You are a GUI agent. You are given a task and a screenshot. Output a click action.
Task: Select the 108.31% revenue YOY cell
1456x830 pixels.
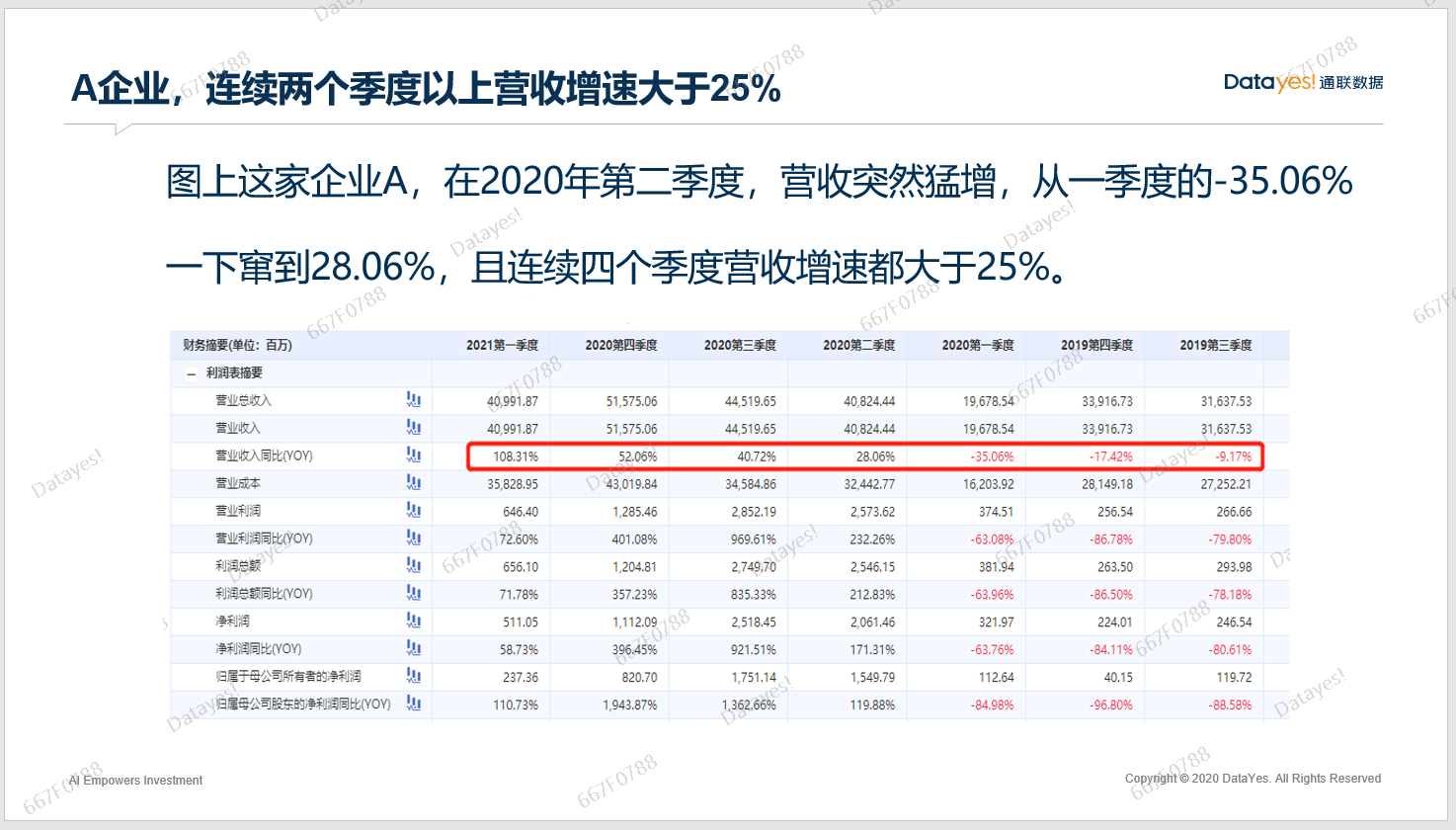516,456
